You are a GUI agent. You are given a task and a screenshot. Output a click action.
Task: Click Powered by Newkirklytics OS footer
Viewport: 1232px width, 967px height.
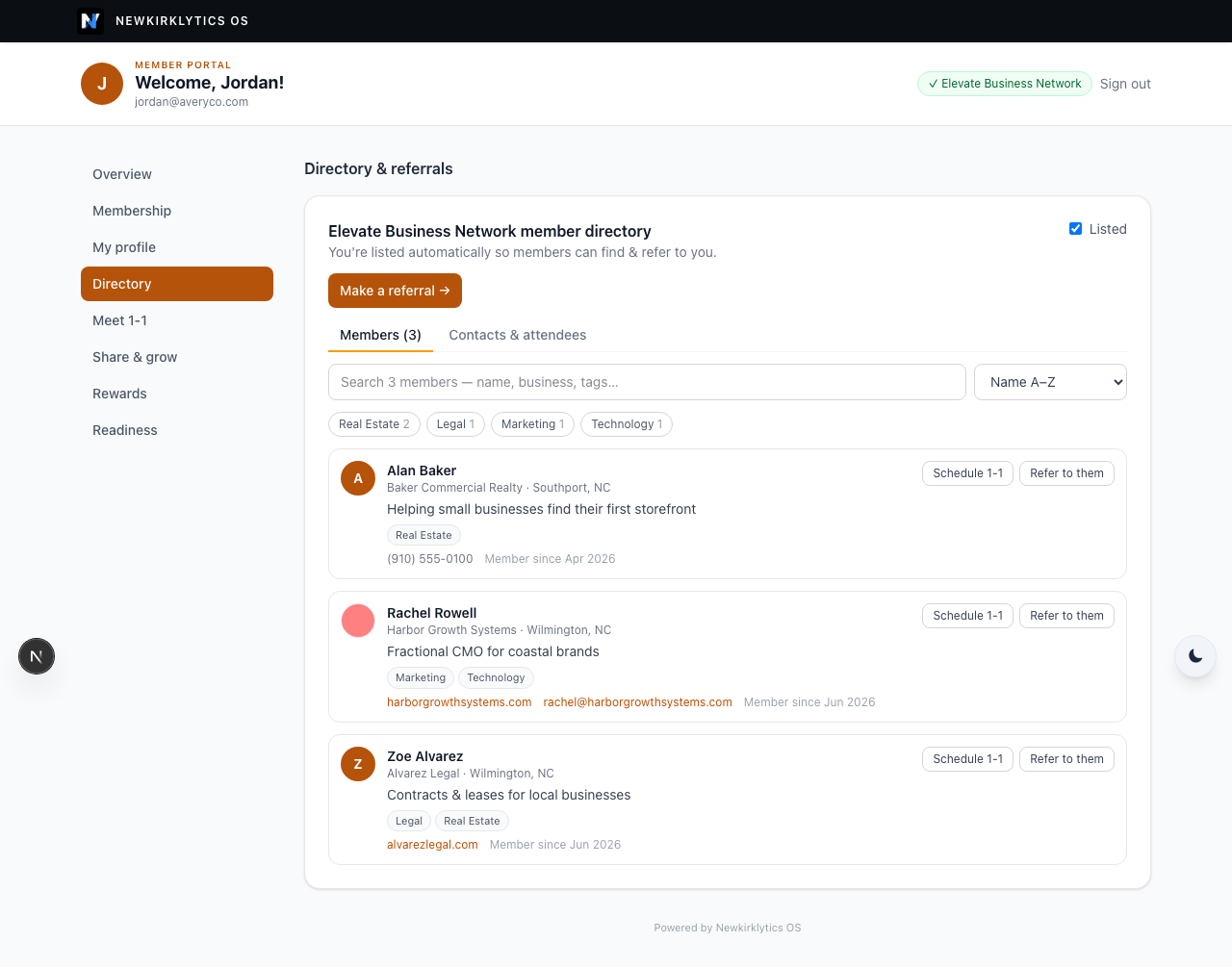coord(728,928)
